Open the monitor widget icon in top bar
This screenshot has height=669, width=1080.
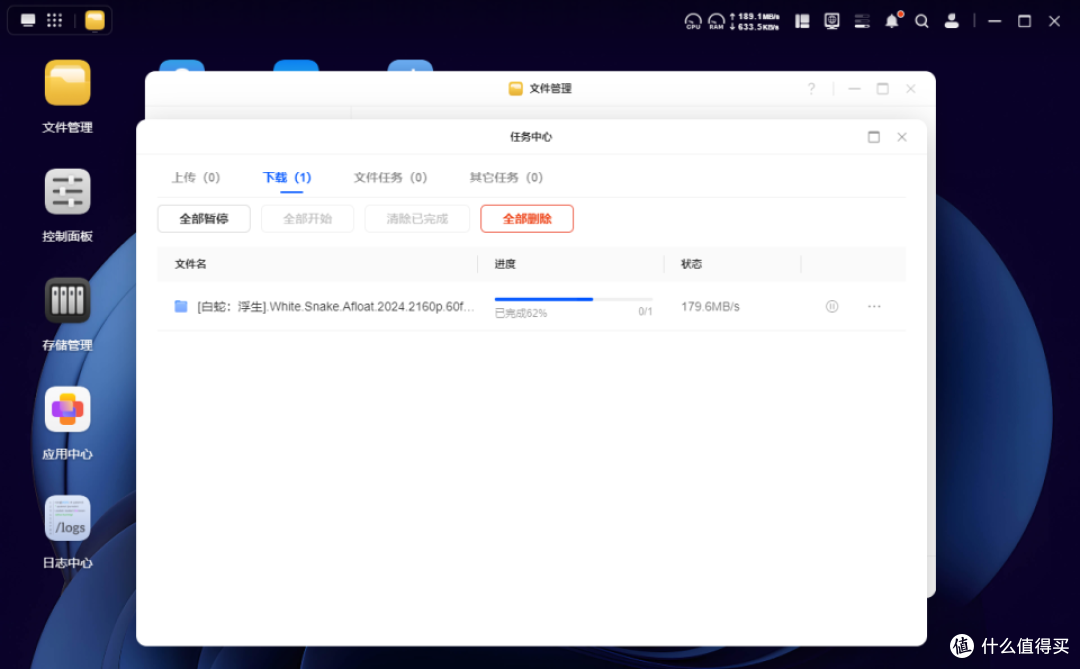pyautogui.click(x=832, y=21)
